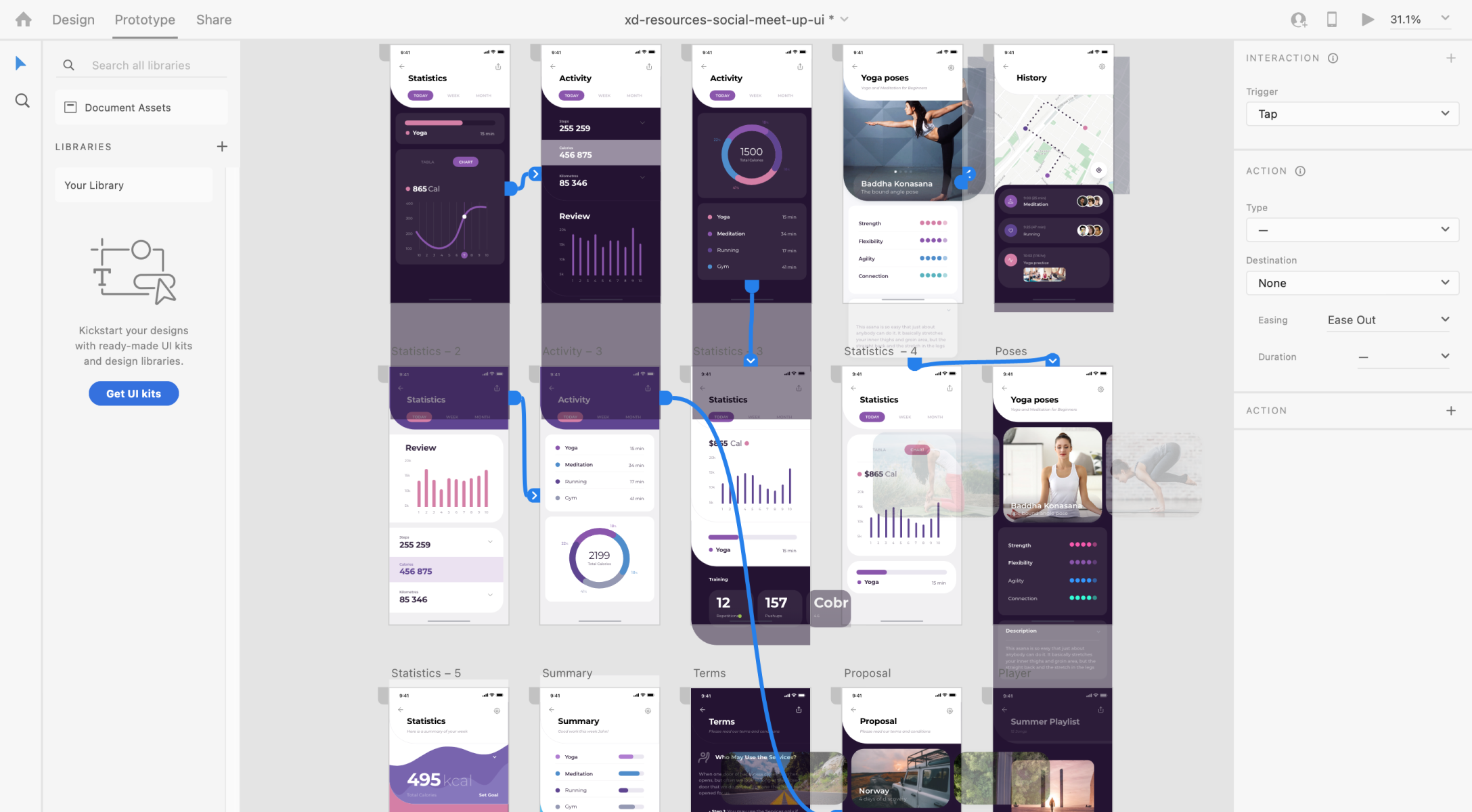The width and height of the screenshot is (1472, 812).
Task: Click the Play/Preview button in the top bar
Action: coord(1368,20)
